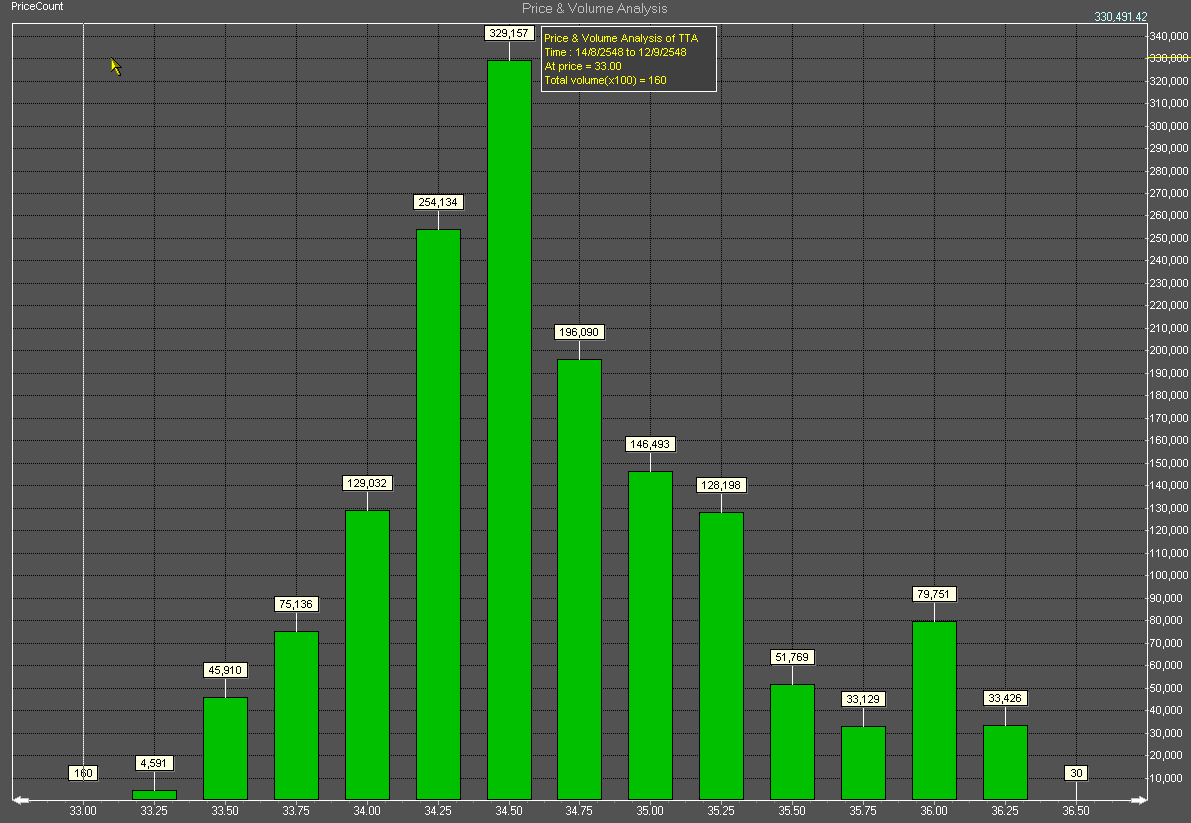Click the green bar at price 34.50
The image size is (1191, 823).
(509, 430)
